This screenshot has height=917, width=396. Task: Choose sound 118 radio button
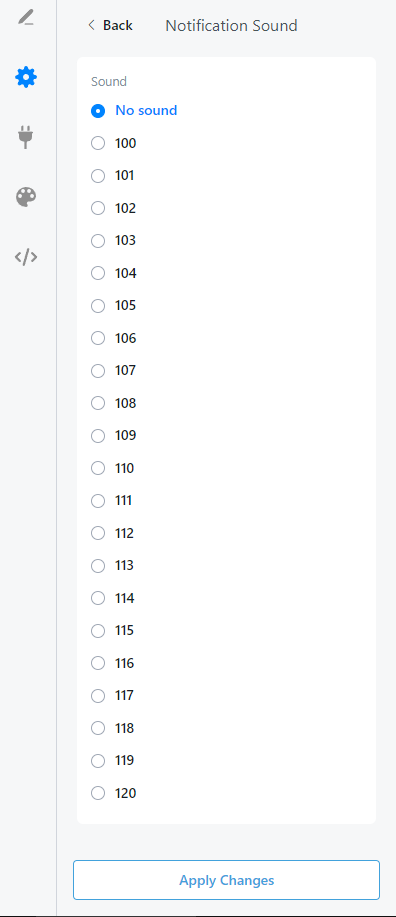pos(98,728)
